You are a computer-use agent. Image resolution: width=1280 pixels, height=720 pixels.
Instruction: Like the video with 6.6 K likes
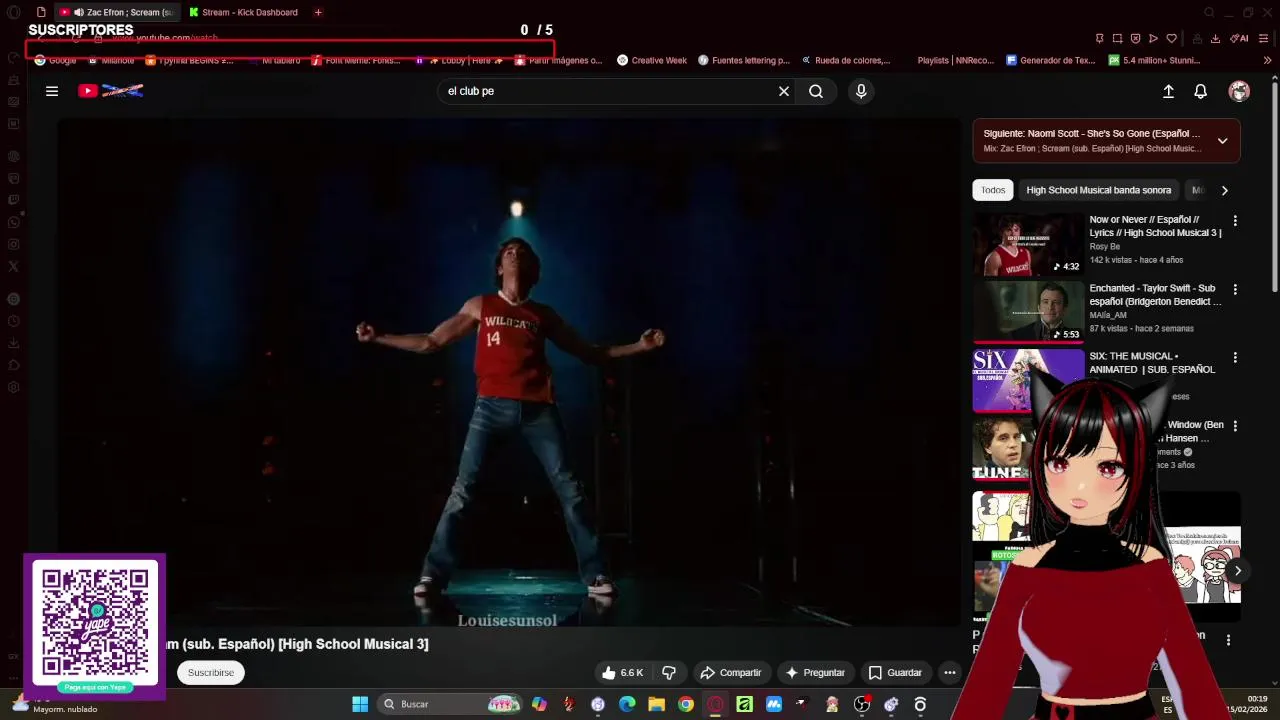pos(623,673)
